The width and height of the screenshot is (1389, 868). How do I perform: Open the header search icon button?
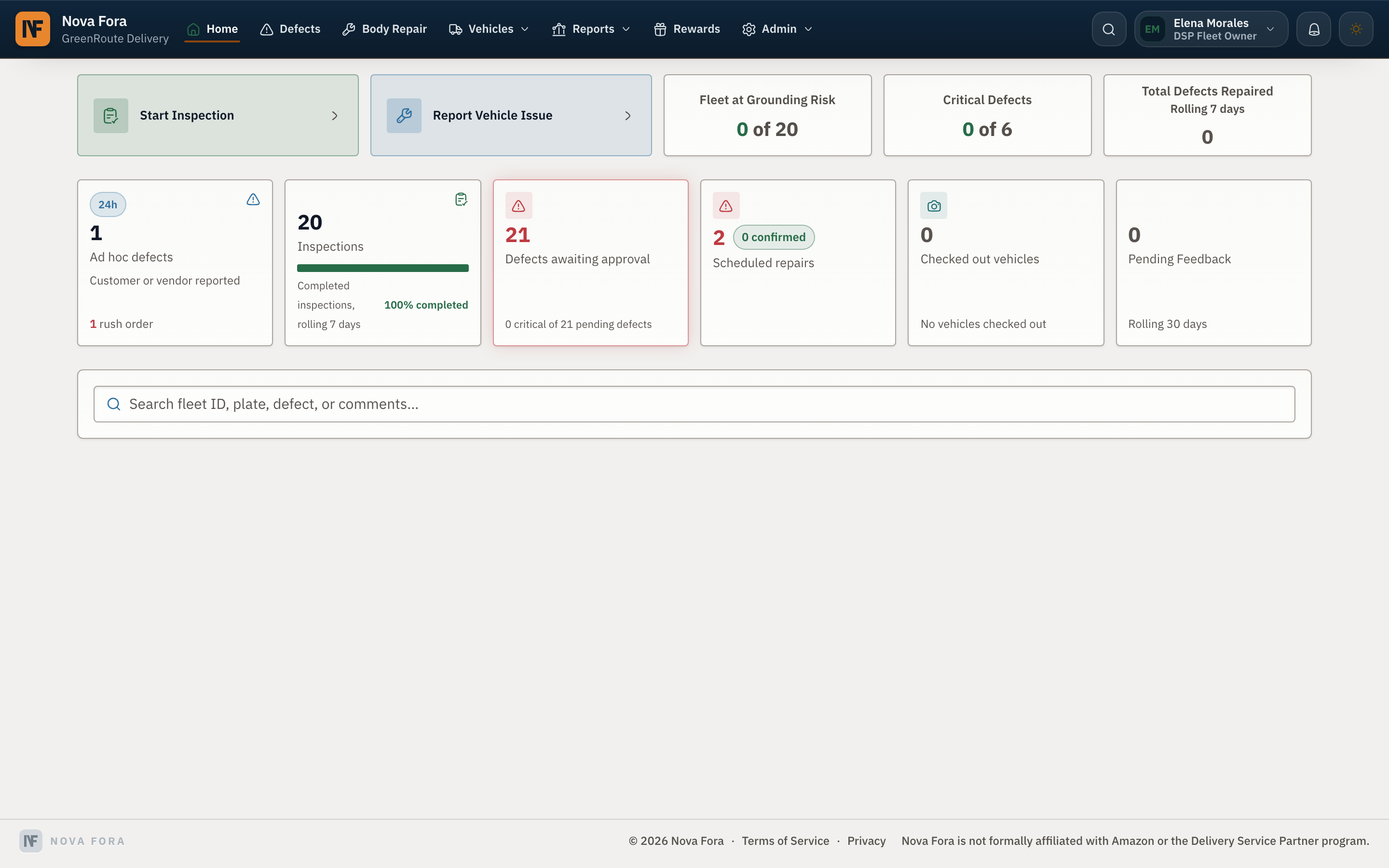pyautogui.click(x=1109, y=29)
